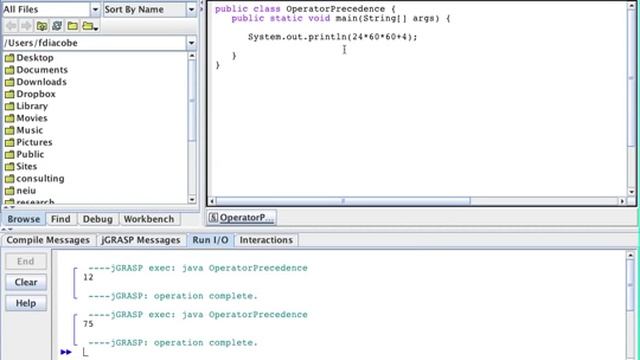The image size is (640, 360).
Task: Click the editor horizontal scrollbar thumb
Action: 343,201
